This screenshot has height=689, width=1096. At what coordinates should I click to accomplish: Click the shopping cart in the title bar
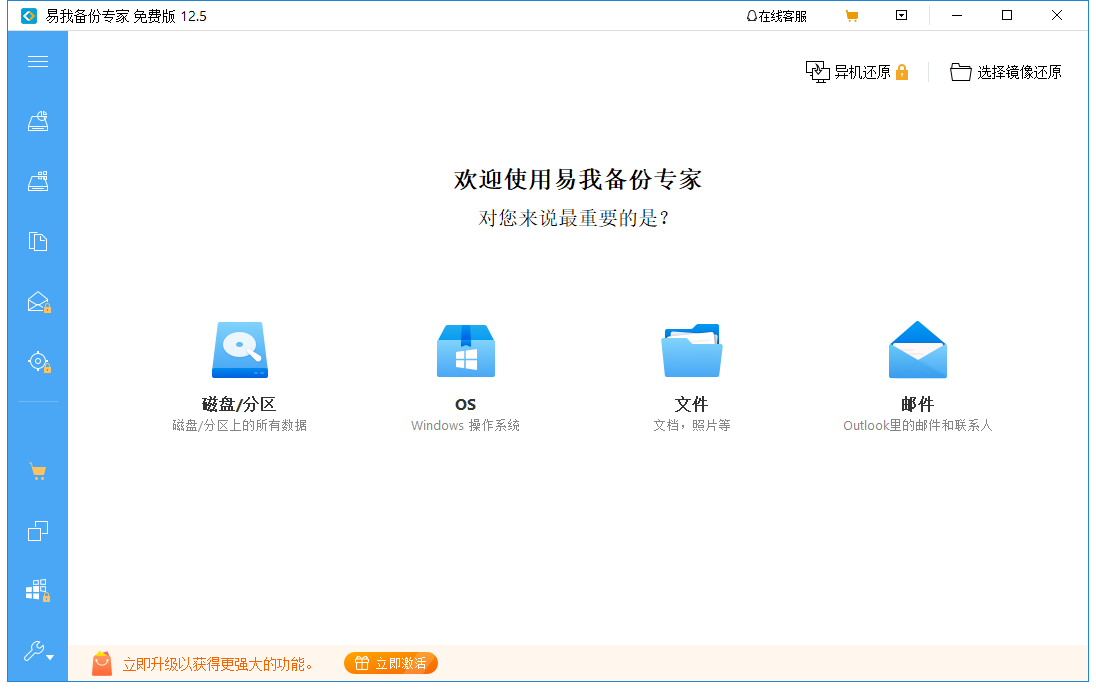pos(853,15)
